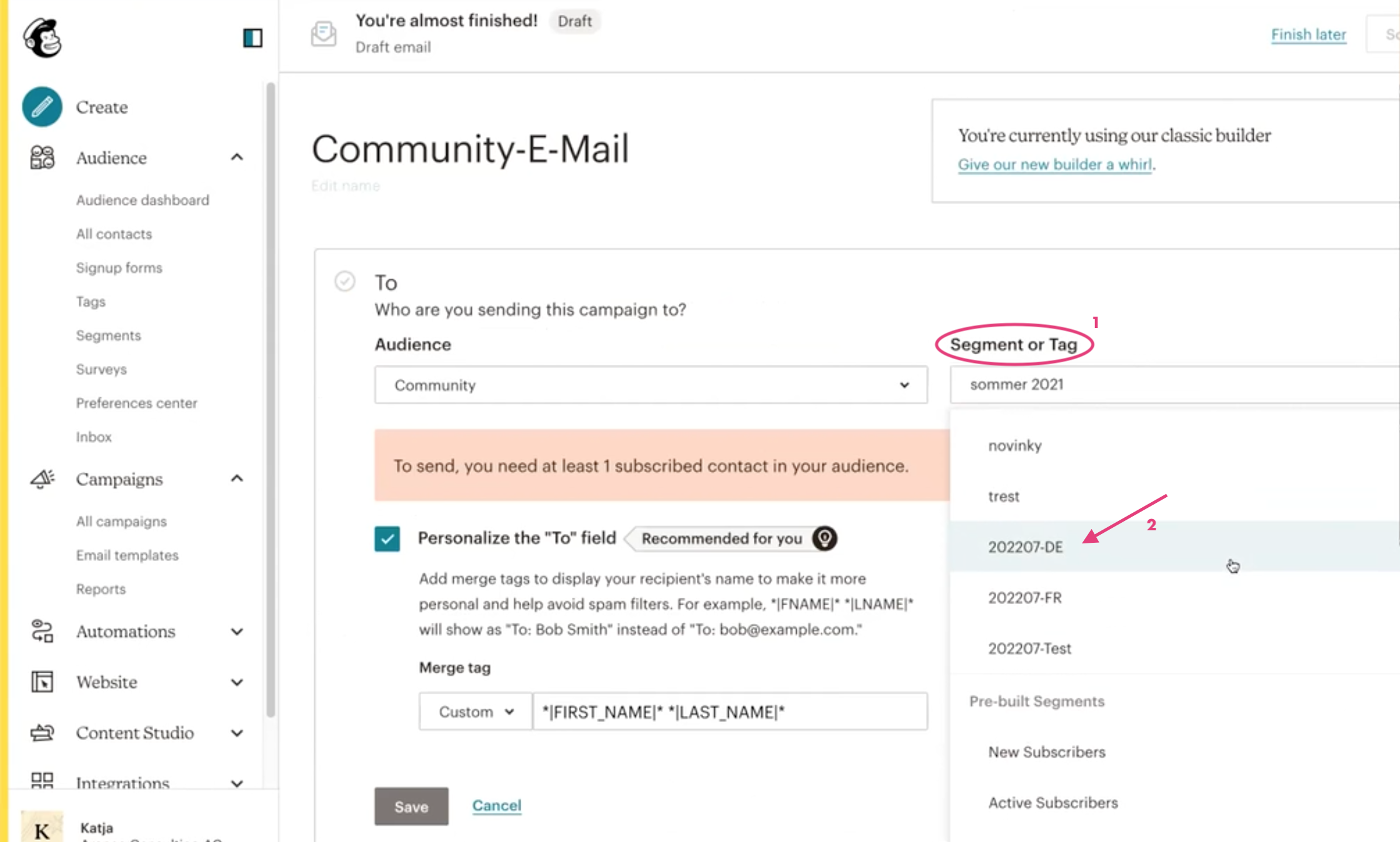The width and height of the screenshot is (1400, 842).
Task: Open the Custom merge tag dropdown
Action: 475,711
